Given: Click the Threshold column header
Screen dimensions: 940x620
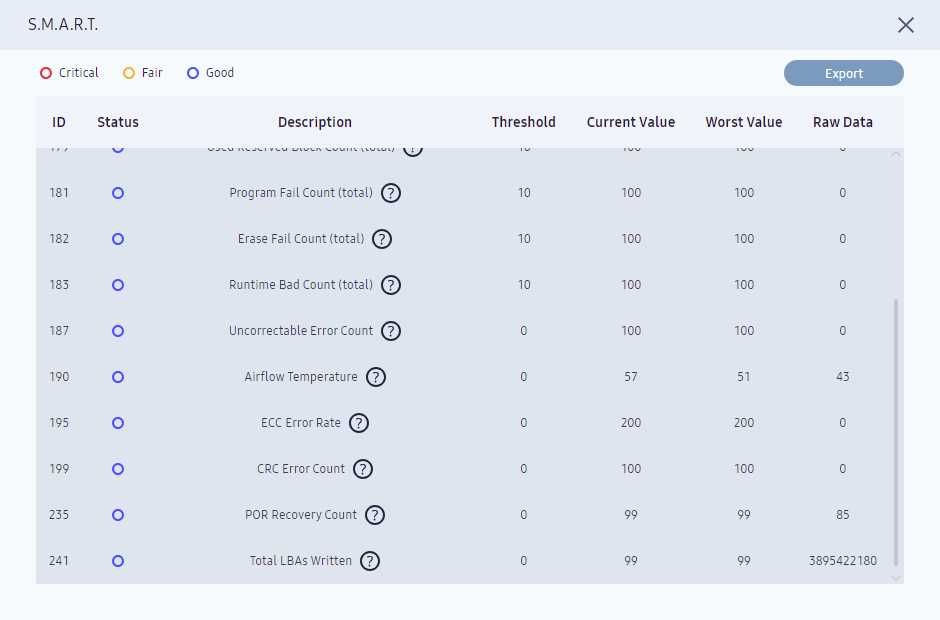Looking at the screenshot, I should [523, 122].
